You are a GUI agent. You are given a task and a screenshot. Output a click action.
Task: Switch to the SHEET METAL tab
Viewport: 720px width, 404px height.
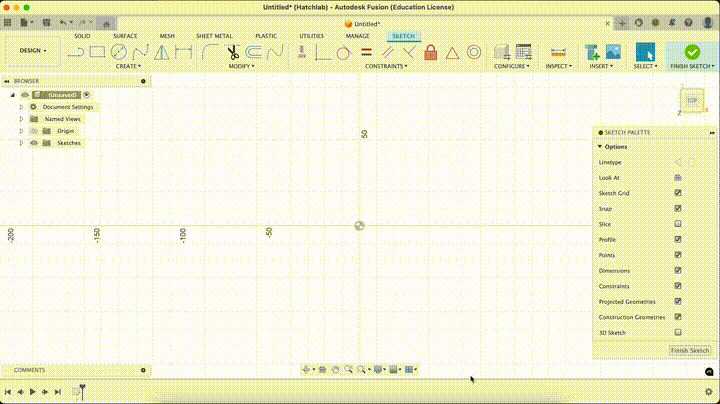coord(214,36)
